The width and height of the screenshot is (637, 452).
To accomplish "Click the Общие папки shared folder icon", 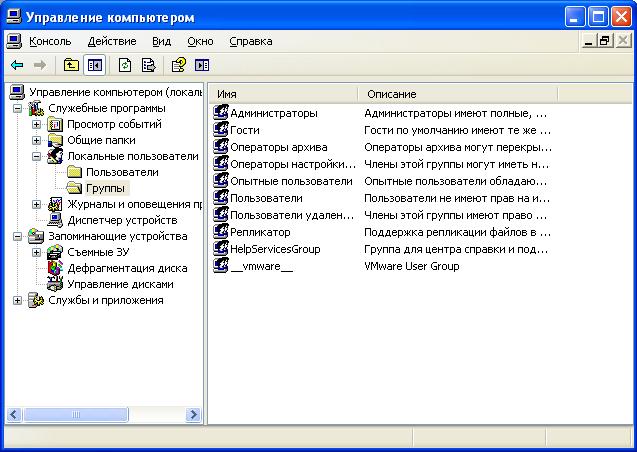I will coord(55,141).
